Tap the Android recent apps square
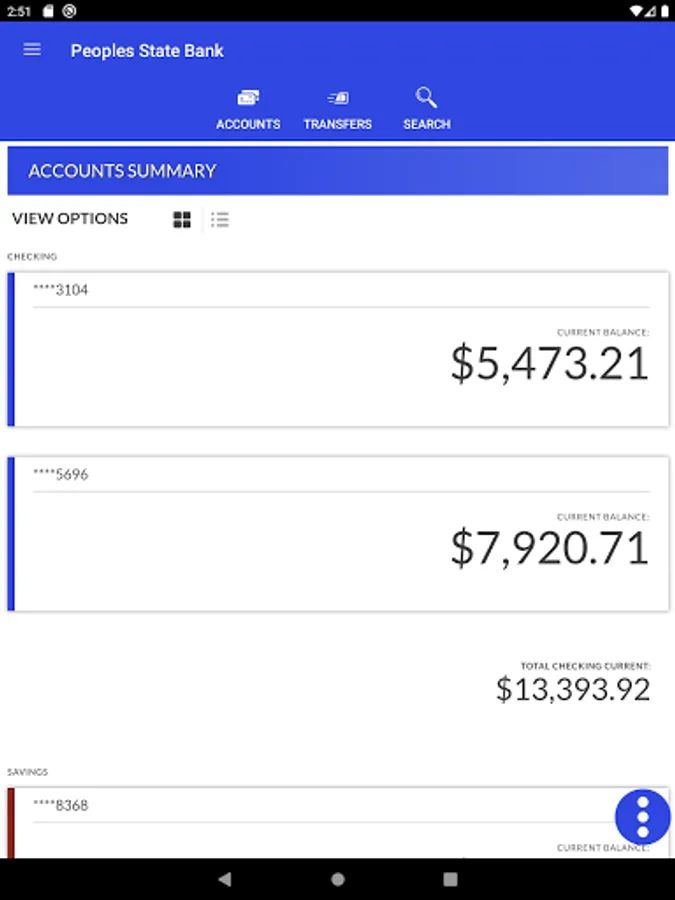675x900 pixels. tap(451, 879)
